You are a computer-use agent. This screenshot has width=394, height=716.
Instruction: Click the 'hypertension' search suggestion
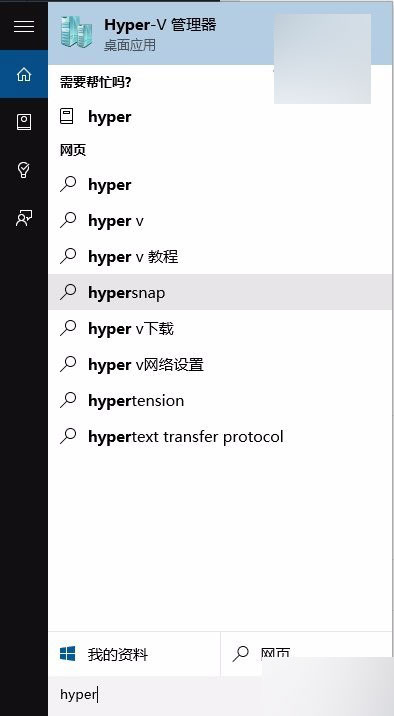[220, 400]
